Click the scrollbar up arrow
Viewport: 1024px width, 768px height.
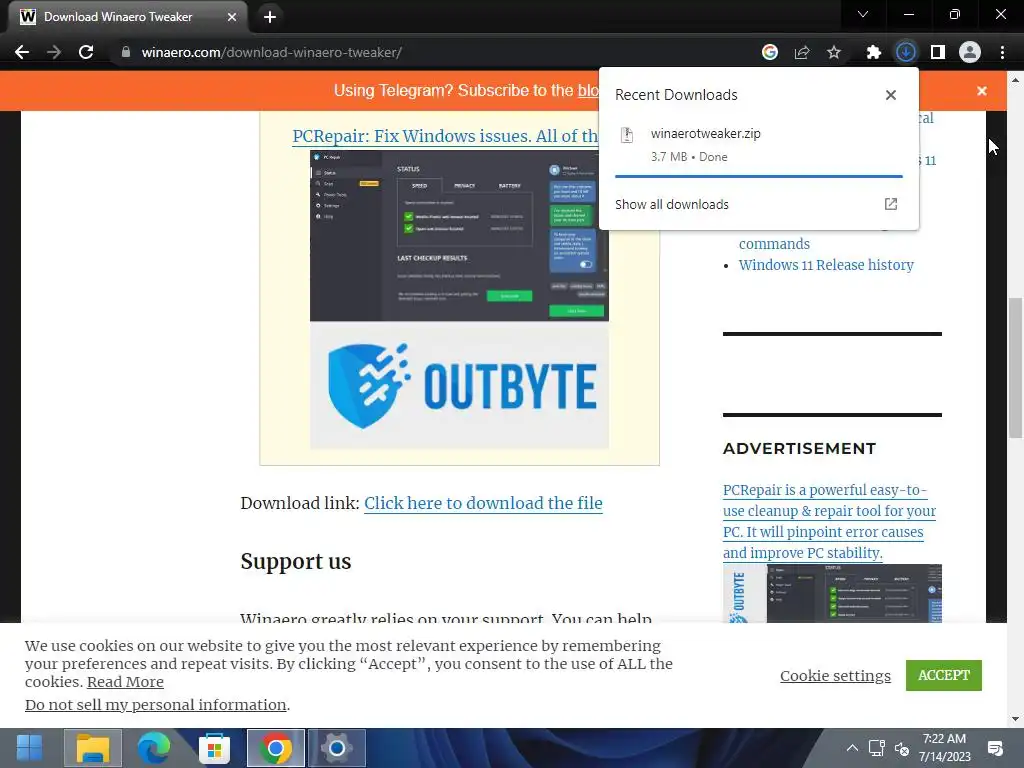(1015, 80)
